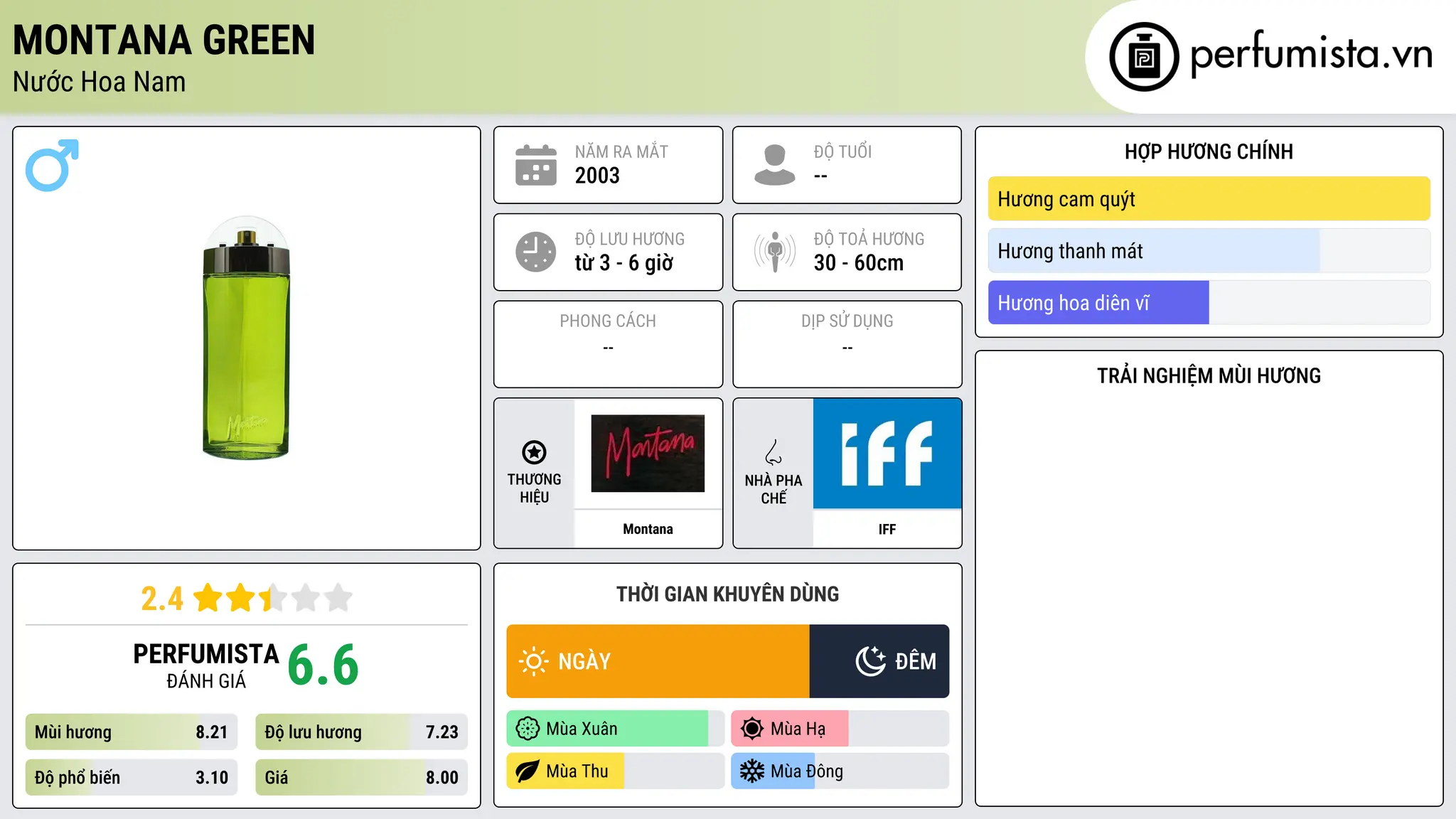1456x819 pixels.
Task: Click the PHONG CÁCH card
Action: (x=608, y=344)
